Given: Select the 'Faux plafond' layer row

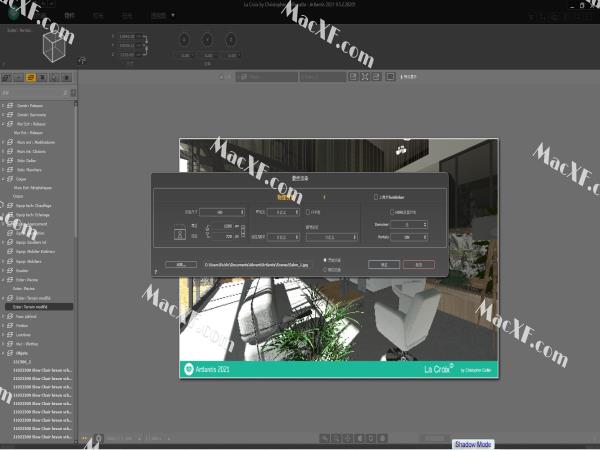Looking at the screenshot, I should click(38, 316).
